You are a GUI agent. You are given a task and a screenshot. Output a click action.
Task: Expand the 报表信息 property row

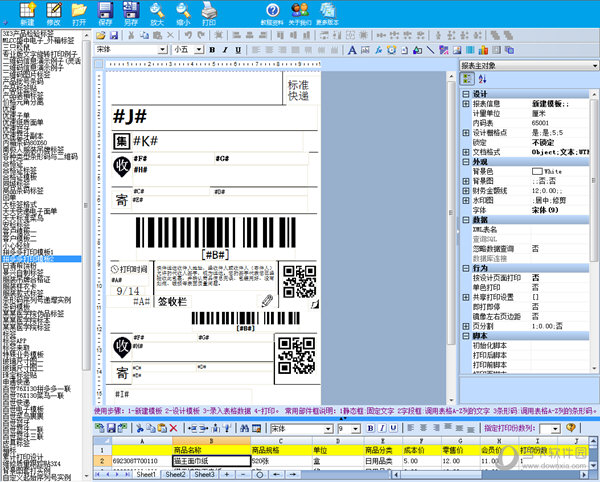coord(465,103)
